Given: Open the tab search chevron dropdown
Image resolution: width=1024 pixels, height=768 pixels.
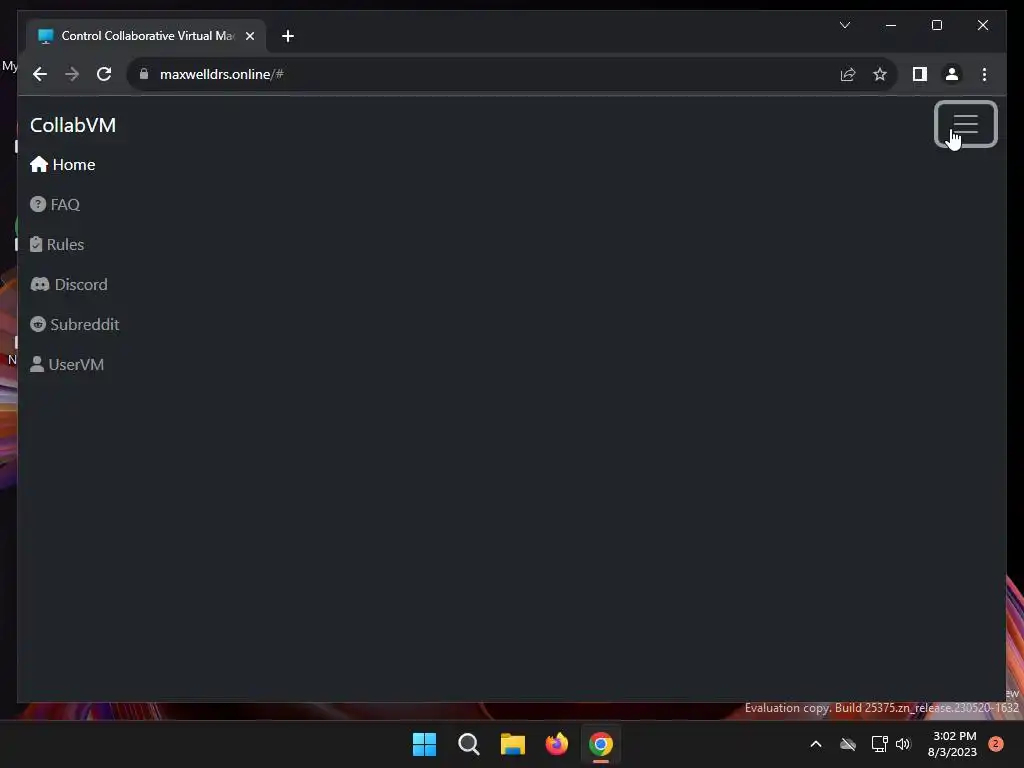Looking at the screenshot, I should tap(844, 25).
